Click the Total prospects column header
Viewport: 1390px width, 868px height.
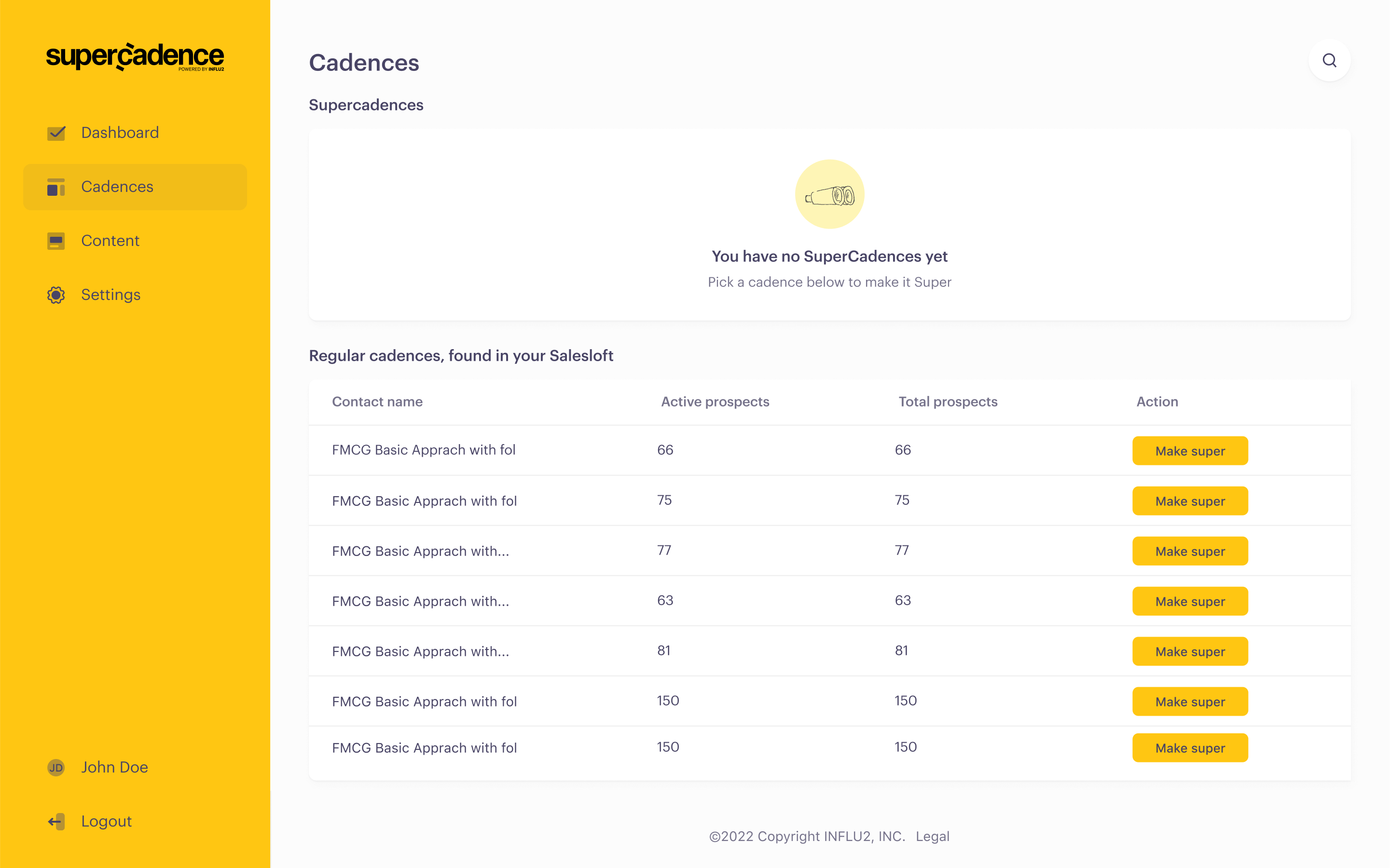click(948, 402)
